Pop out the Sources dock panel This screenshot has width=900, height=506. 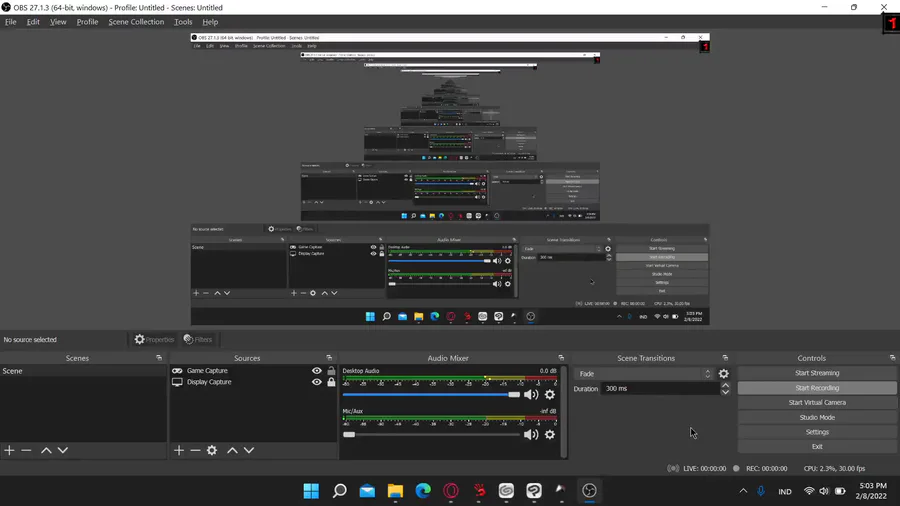[x=329, y=358]
